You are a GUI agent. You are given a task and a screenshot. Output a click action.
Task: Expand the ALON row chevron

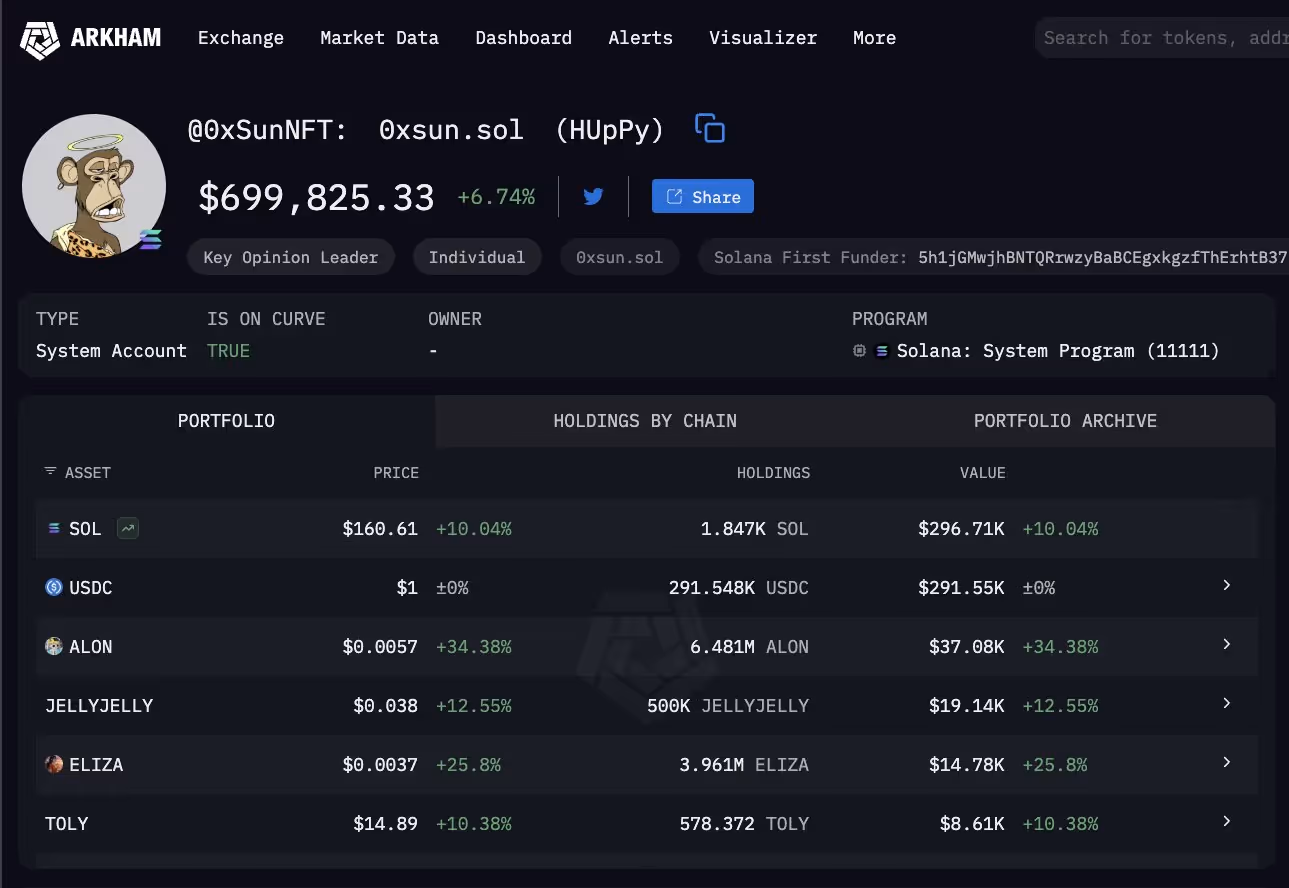point(1227,644)
